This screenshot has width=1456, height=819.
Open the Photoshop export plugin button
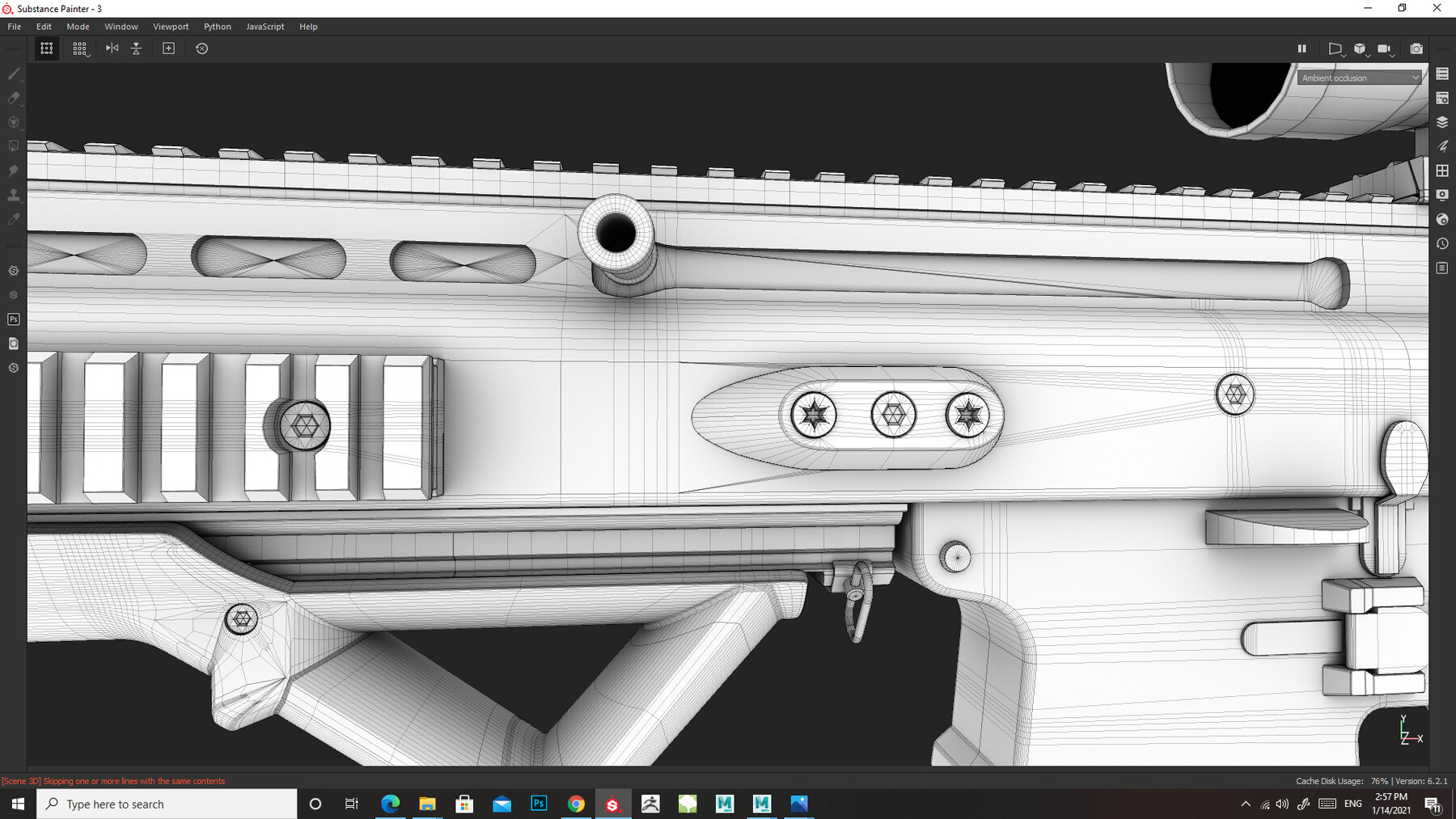coord(13,319)
